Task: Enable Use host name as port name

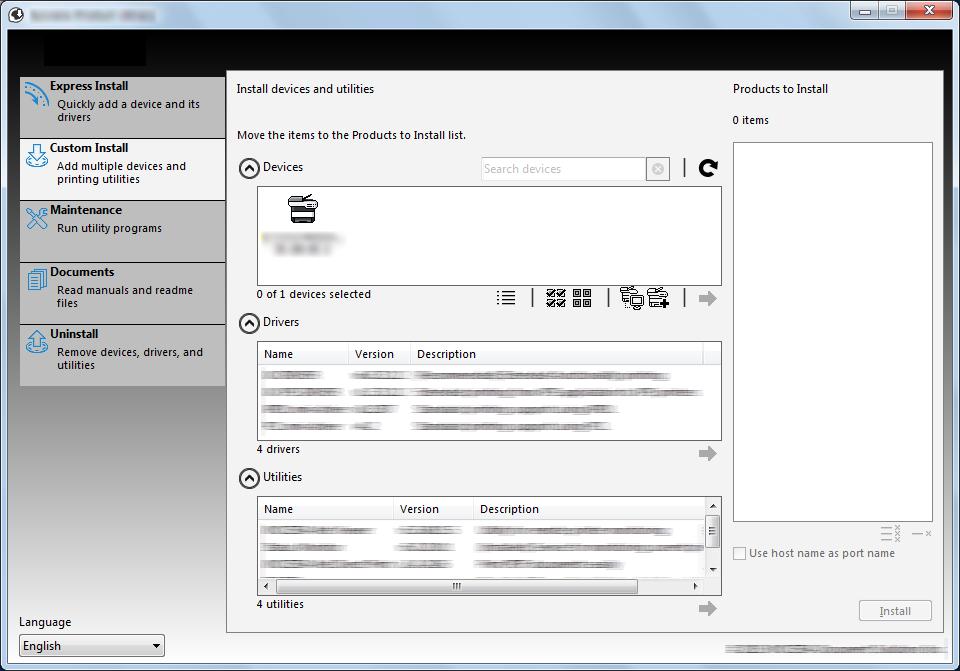Action: [740, 553]
